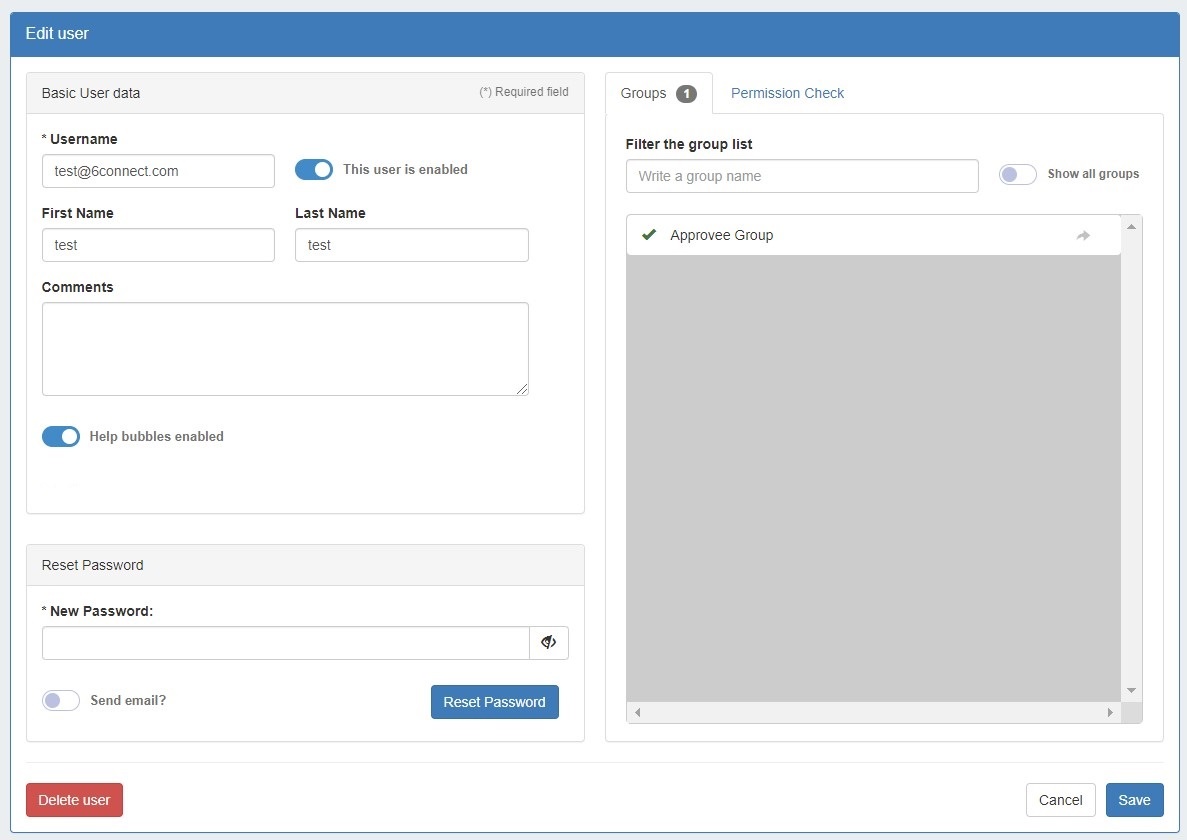Click the password visibility eye icon
The image size is (1187, 840).
548,643
